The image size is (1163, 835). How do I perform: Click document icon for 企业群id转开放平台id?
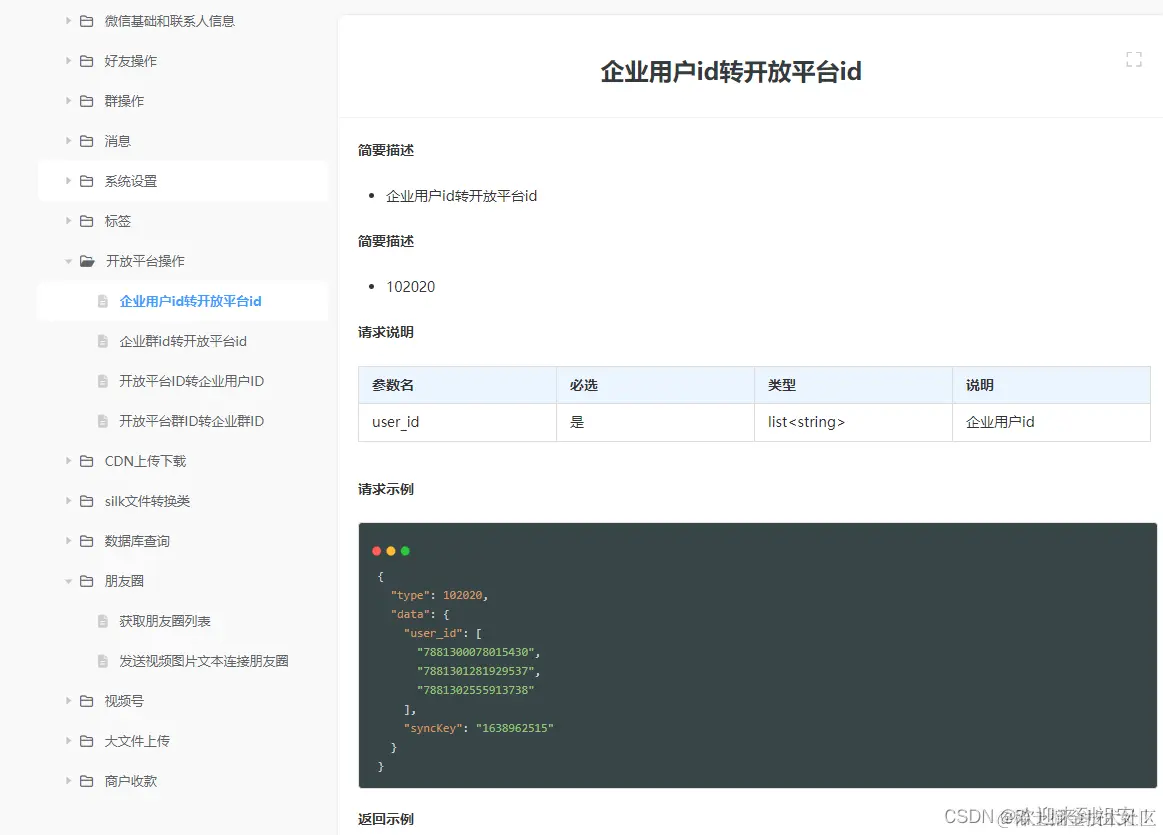click(103, 341)
